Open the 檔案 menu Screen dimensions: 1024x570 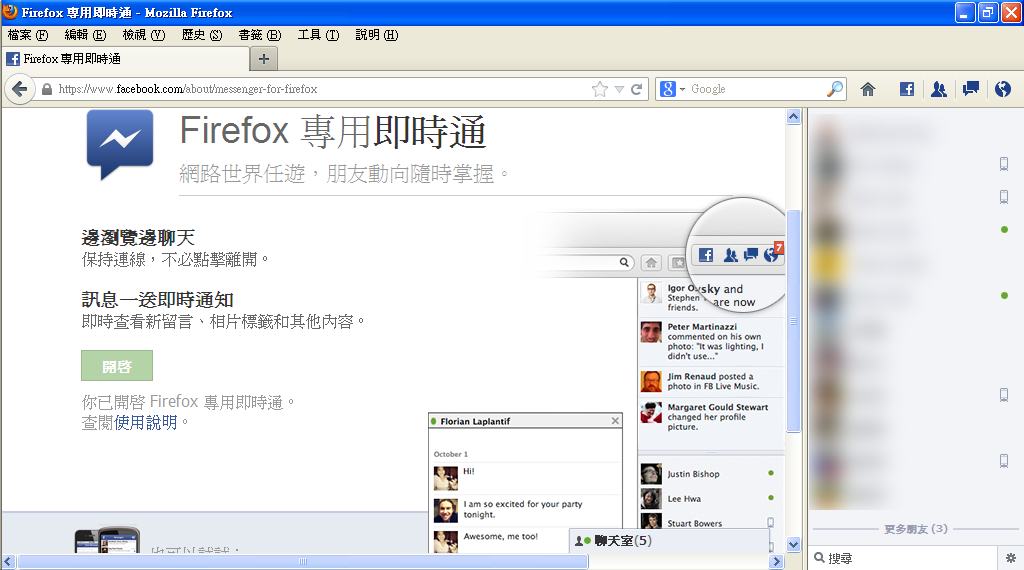click(x=28, y=35)
